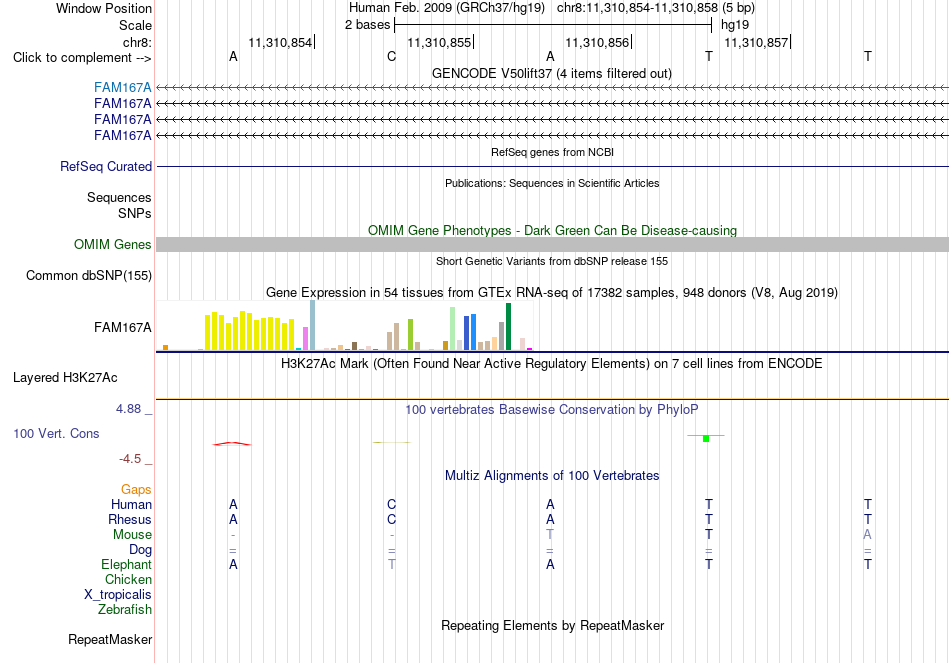Click 'Click to complement -->' to complement the bases
Viewport: 950px width, 663px height.
[x=82, y=58]
